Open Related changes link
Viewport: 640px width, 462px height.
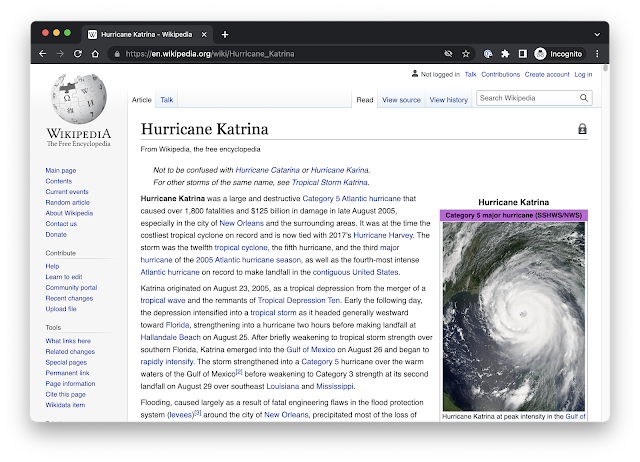click(x=70, y=351)
